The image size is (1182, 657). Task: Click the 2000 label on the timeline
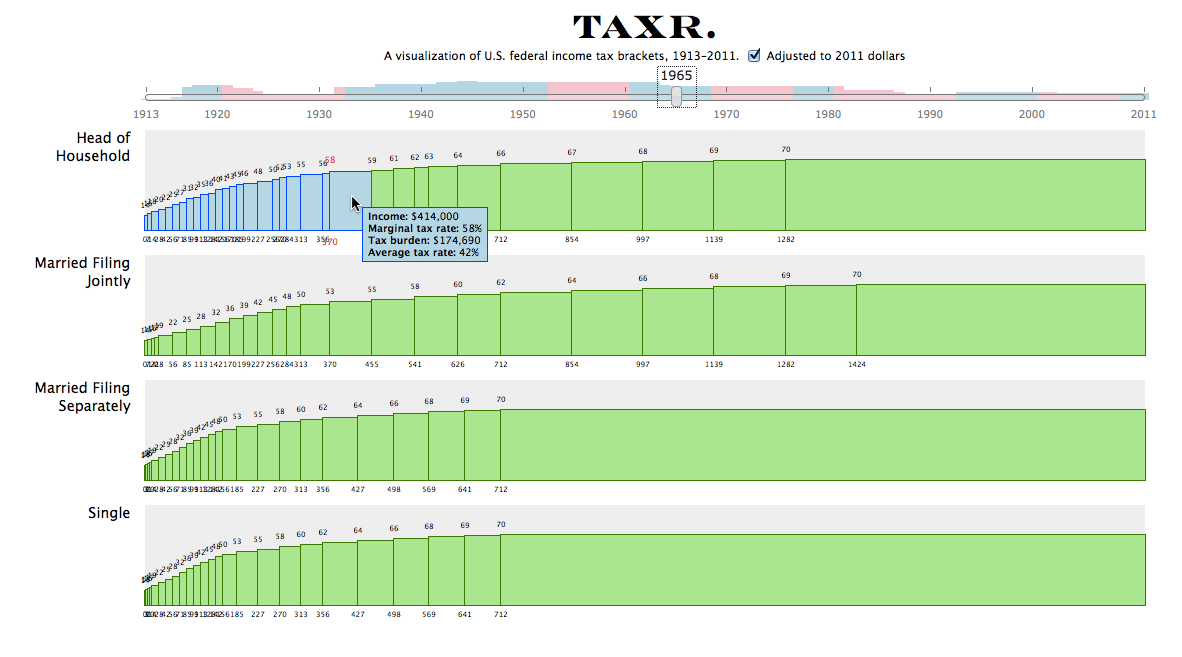[1032, 114]
